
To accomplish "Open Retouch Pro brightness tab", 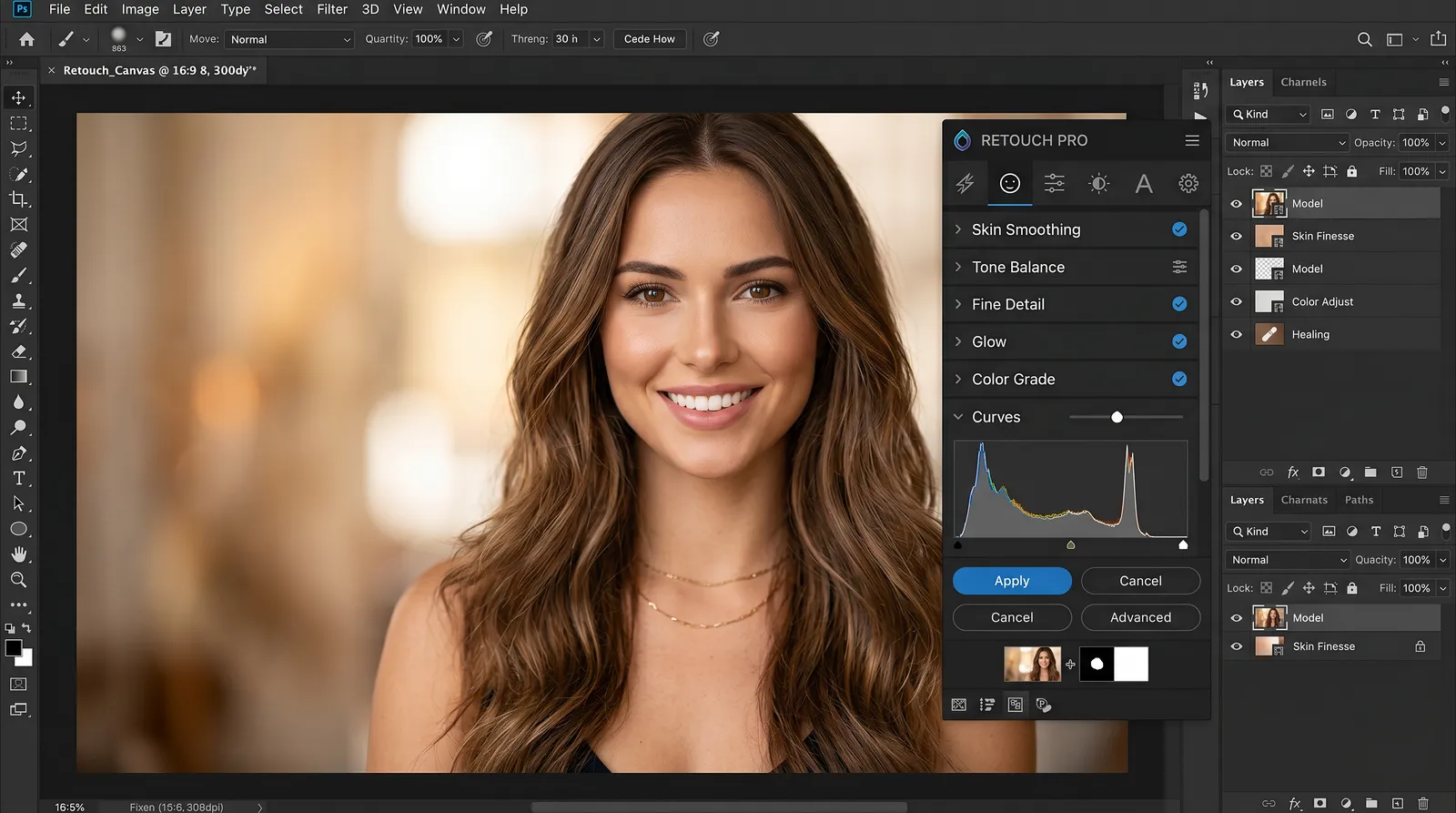I will tap(1098, 183).
